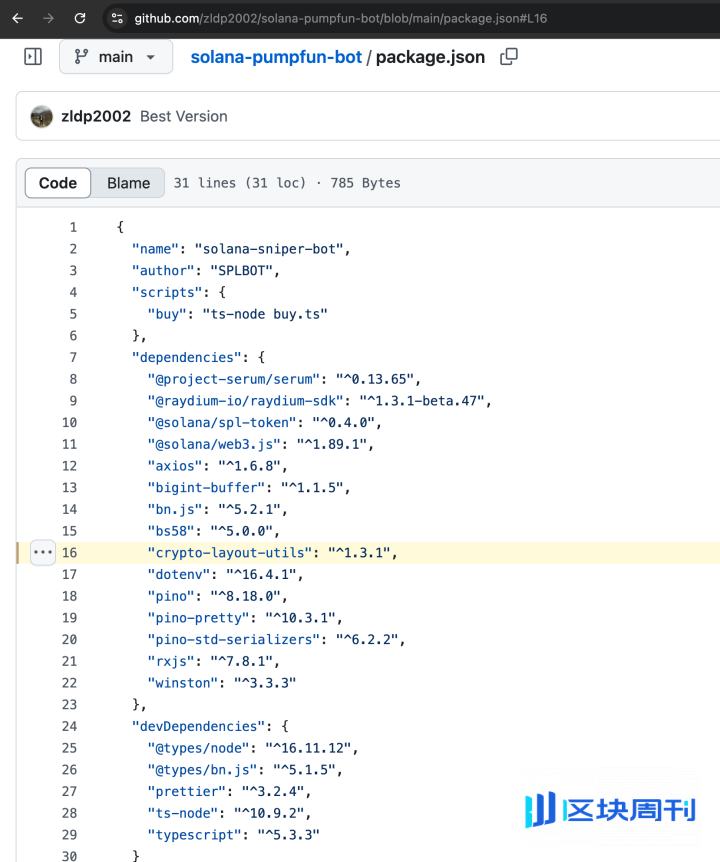The height and width of the screenshot is (862, 720).
Task: Click the "@raydium-io/raydium-sdk" dependency
Action: (x=245, y=401)
